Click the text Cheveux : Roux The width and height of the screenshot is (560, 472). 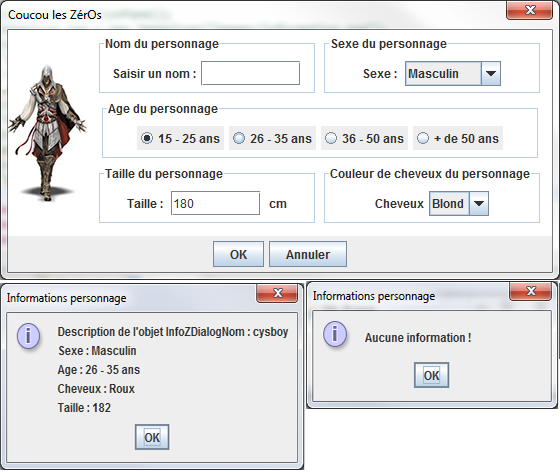[x=96, y=389]
